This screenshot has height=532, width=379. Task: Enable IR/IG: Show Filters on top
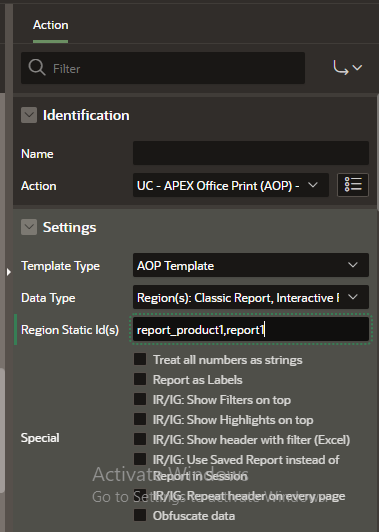tap(140, 399)
